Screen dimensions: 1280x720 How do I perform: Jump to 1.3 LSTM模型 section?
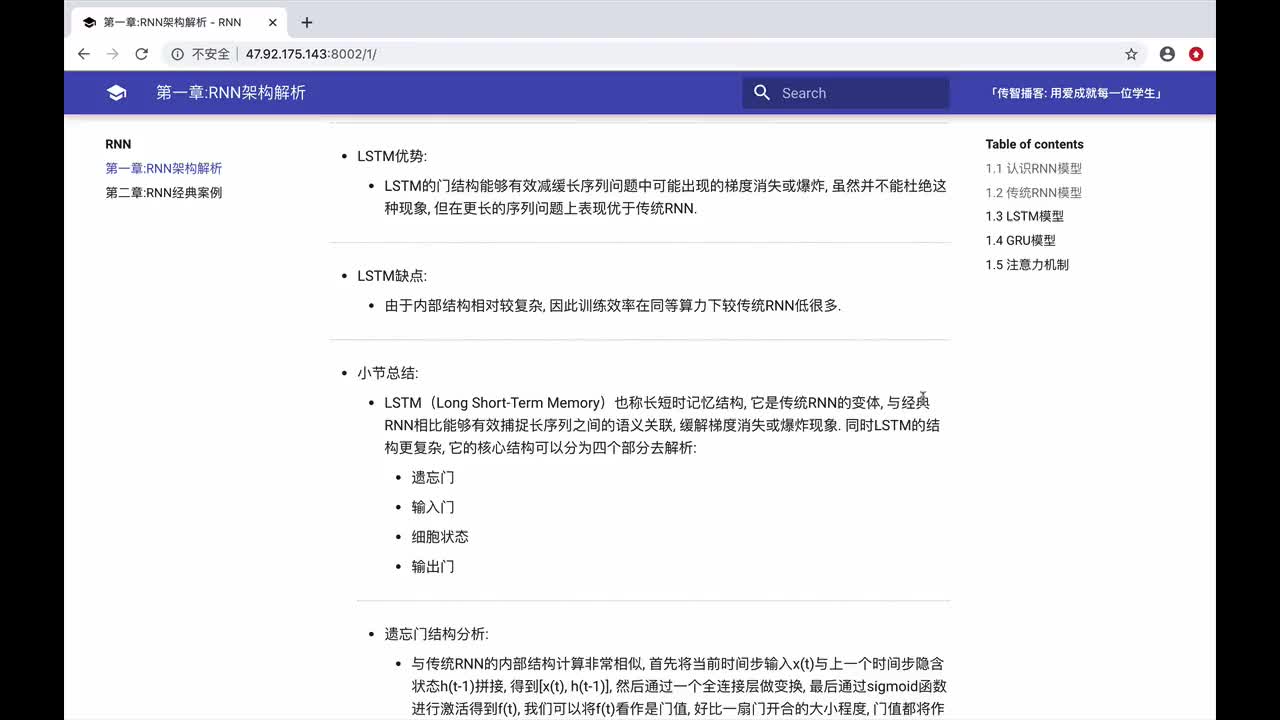1025,216
